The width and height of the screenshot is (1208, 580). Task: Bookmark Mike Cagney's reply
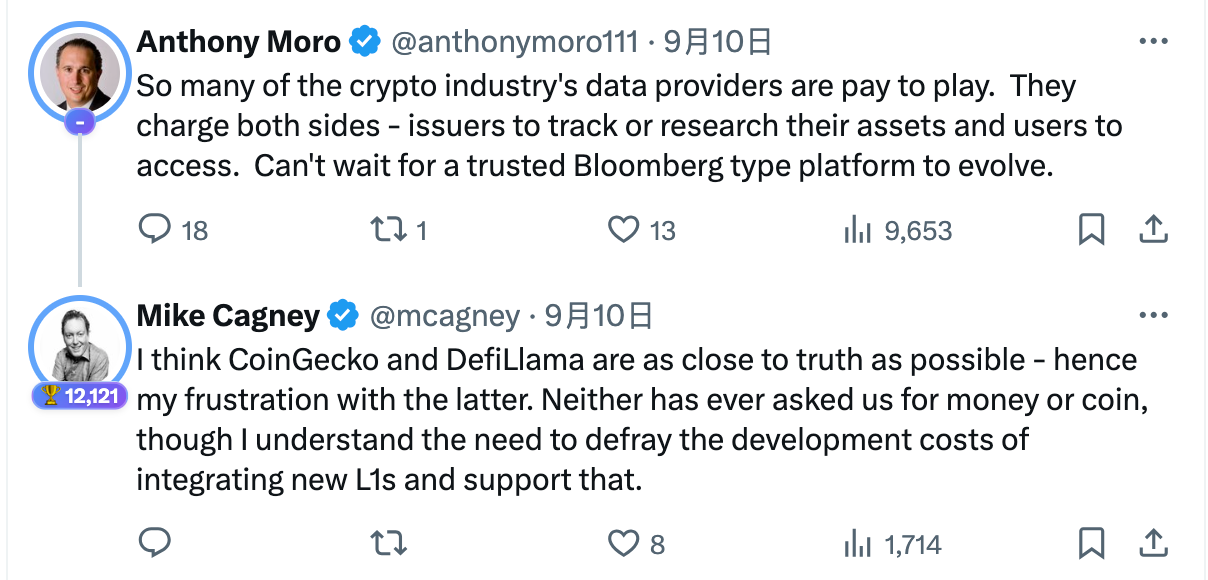[1092, 545]
